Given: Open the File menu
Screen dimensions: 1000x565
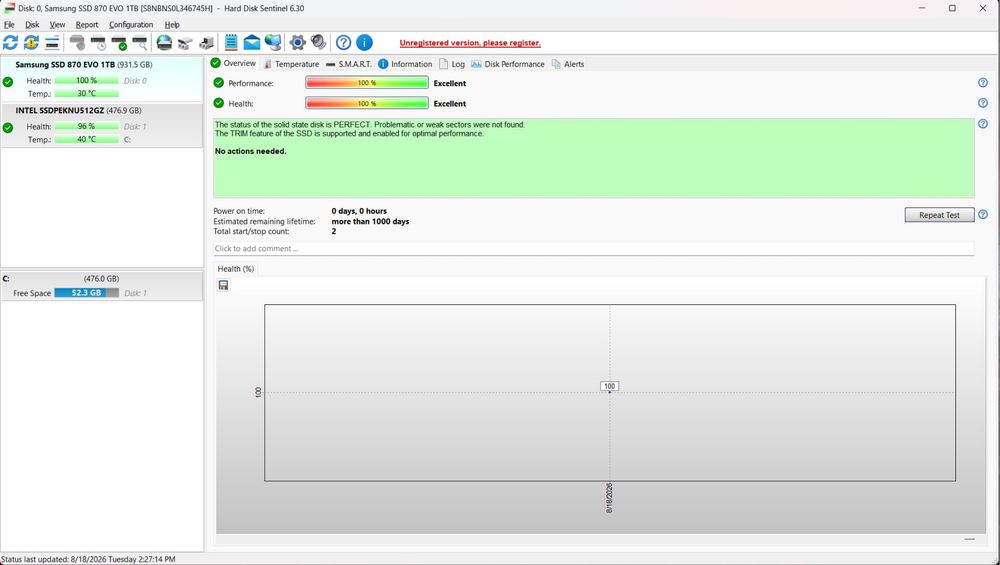Looking at the screenshot, I should click(x=9, y=25).
